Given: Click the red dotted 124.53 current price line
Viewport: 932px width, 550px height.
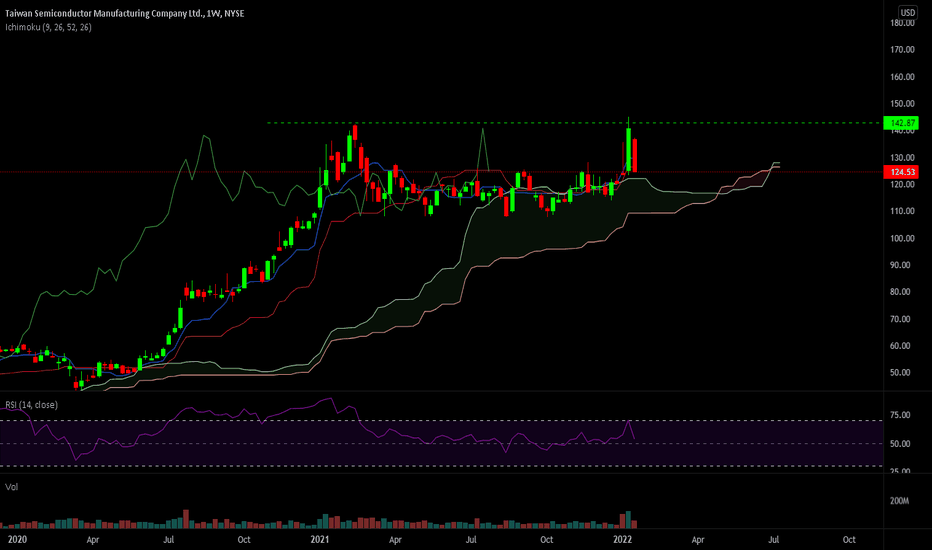Looking at the screenshot, I should coord(442,172).
